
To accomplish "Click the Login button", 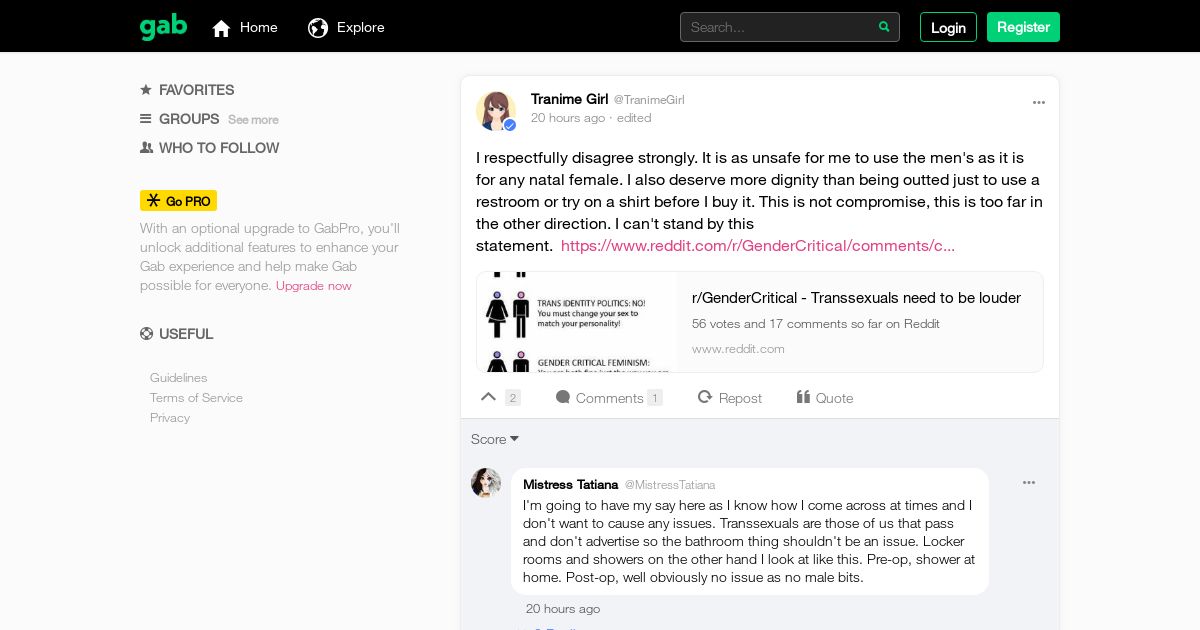I will [948, 27].
